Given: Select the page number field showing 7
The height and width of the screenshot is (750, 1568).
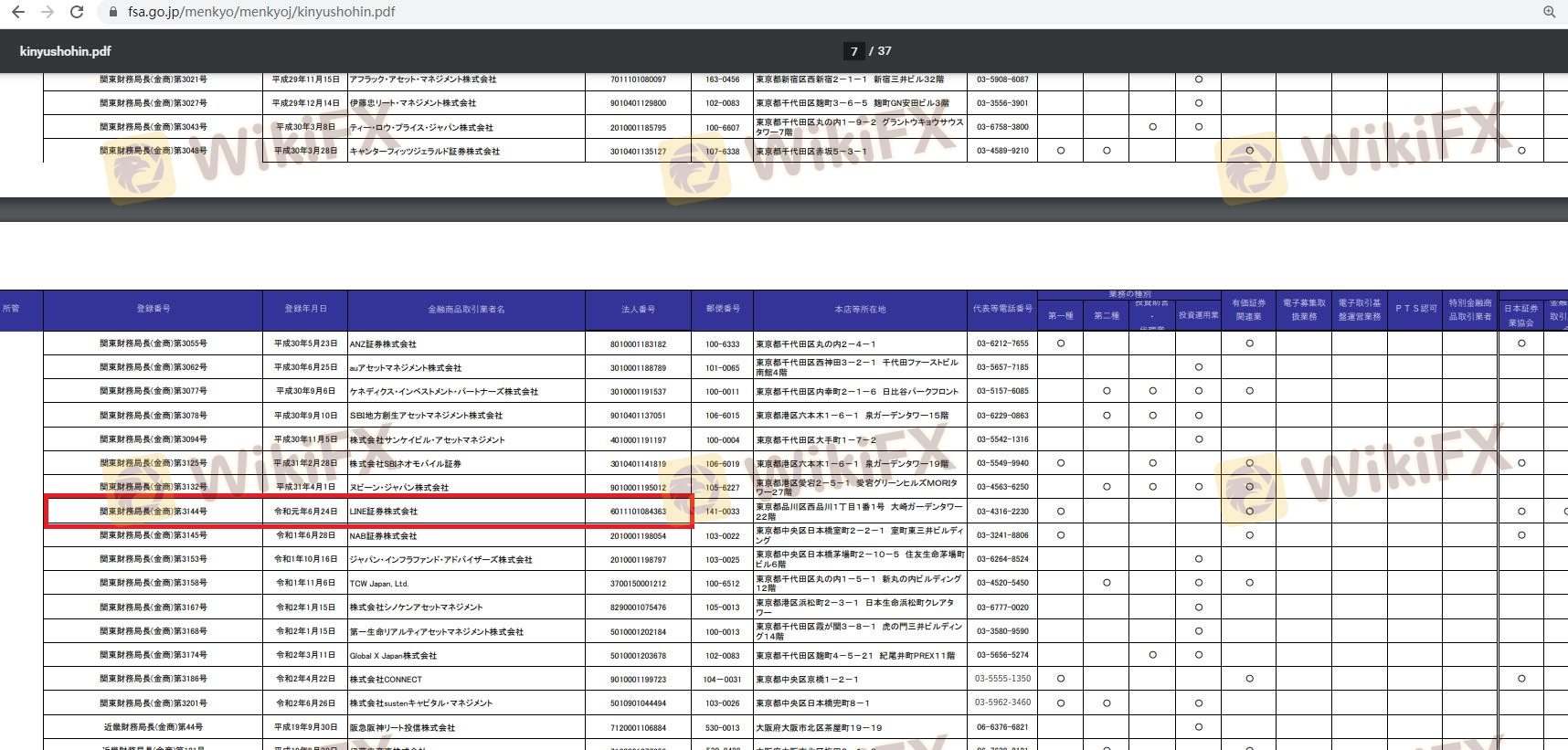Looking at the screenshot, I should (x=853, y=51).
